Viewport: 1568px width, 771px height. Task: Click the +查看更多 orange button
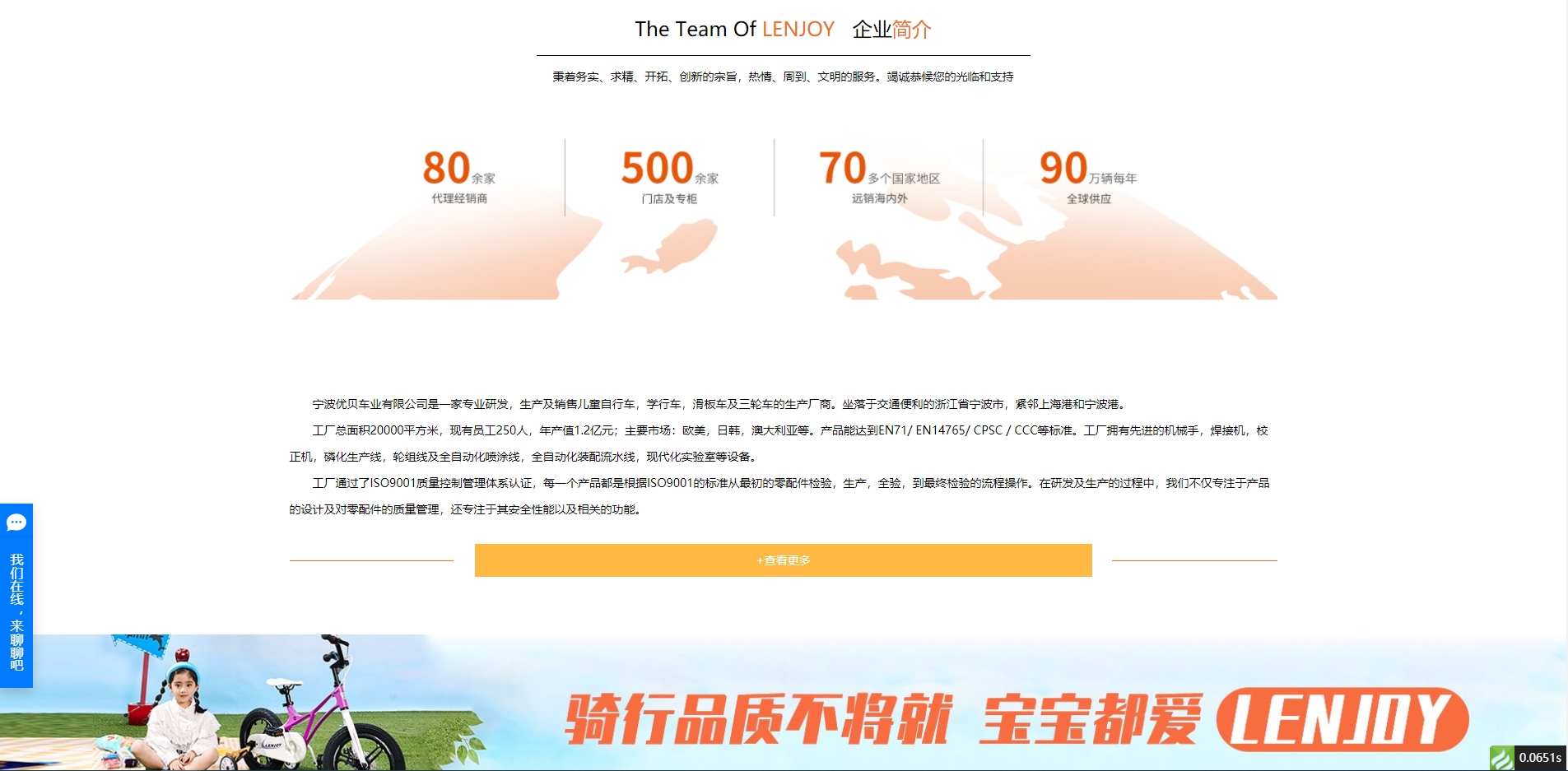coord(783,560)
